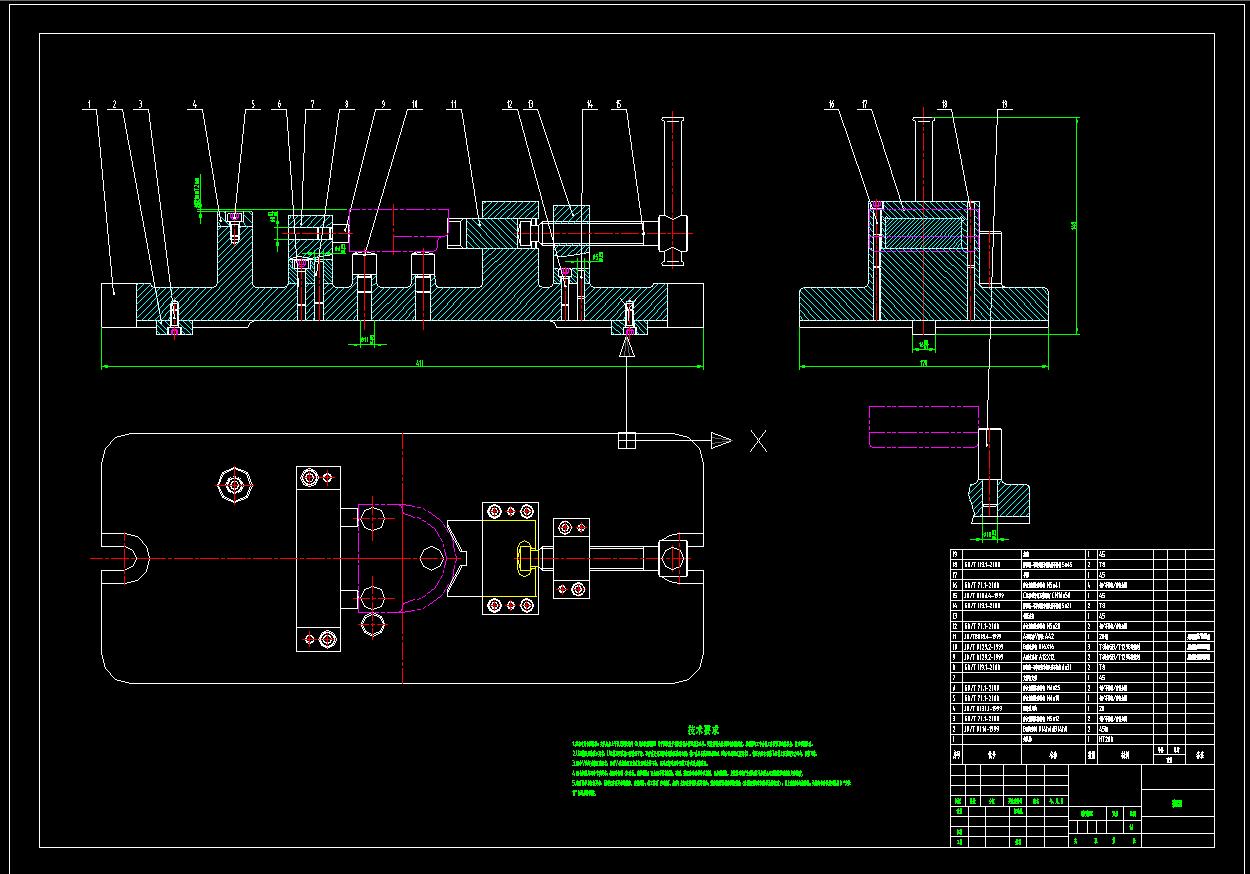The height and width of the screenshot is (874, 1250).
Task: Select part balloon number 16 in side view
Action: coord(831,103)
